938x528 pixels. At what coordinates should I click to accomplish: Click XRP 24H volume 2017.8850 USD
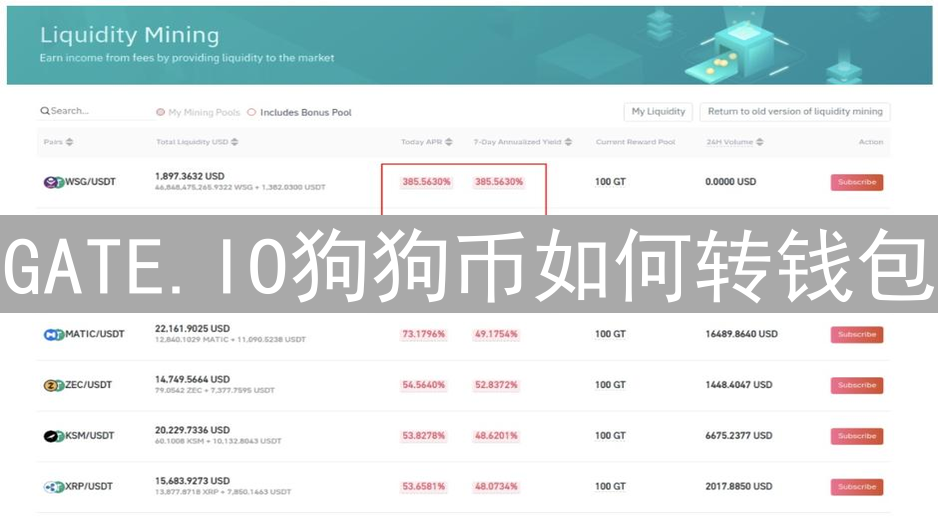pyautogui.click(x=738, y=487)
